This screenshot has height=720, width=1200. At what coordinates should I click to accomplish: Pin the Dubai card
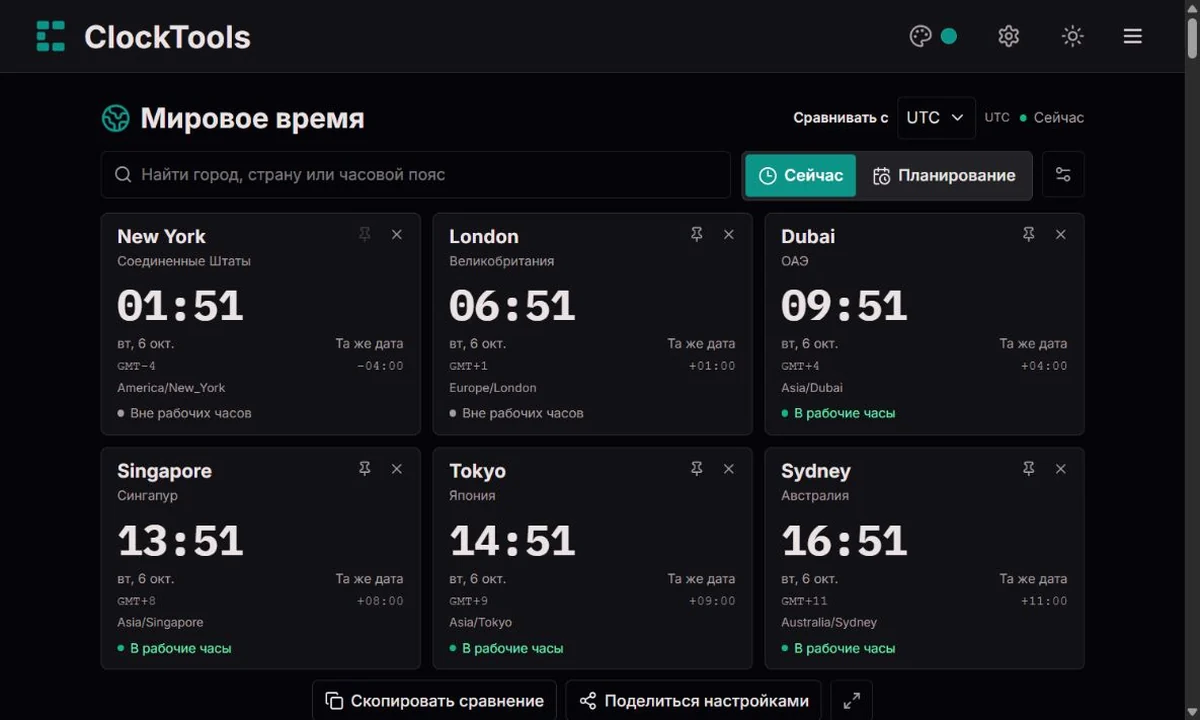1029,234
